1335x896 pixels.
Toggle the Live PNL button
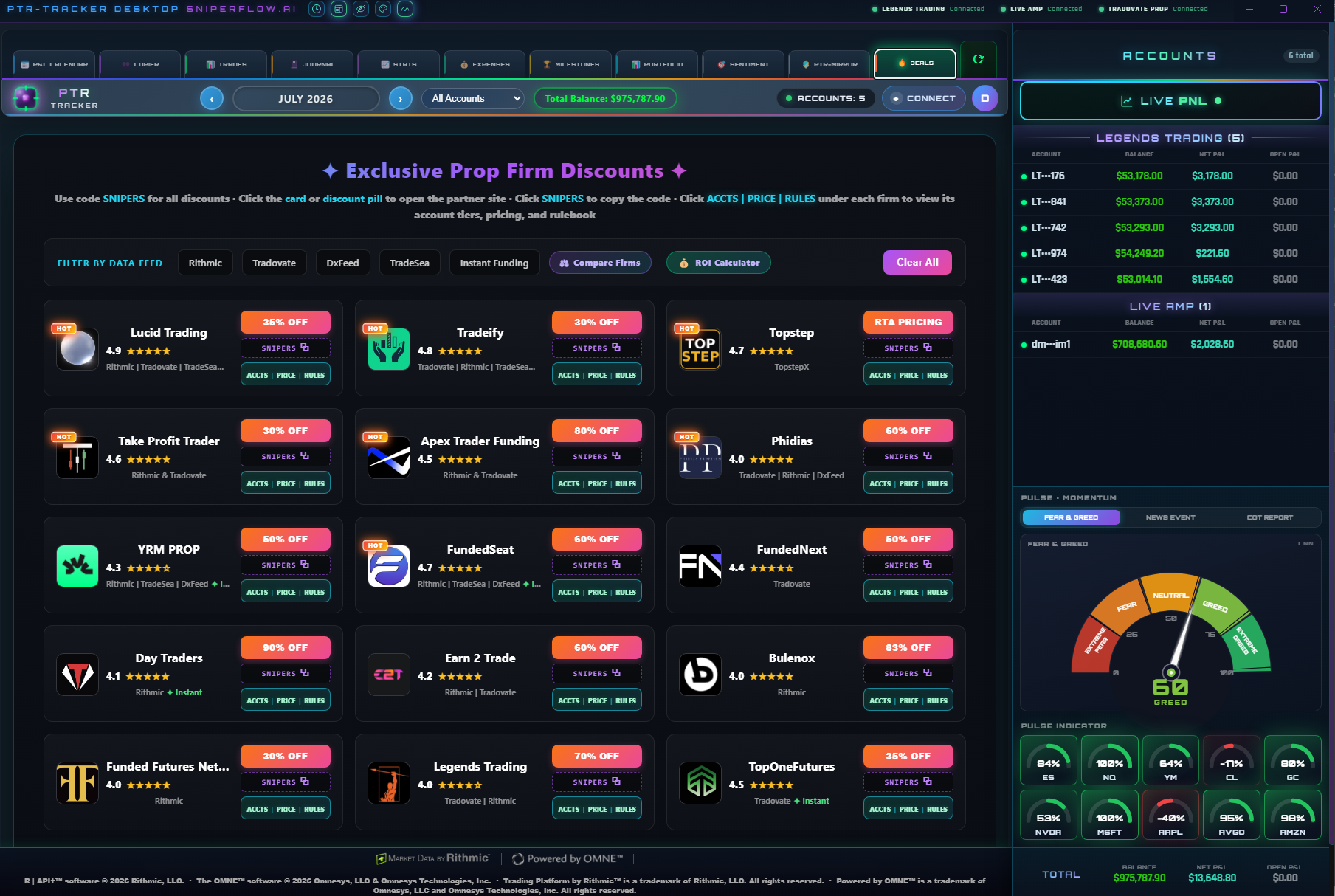[1170, 100]
